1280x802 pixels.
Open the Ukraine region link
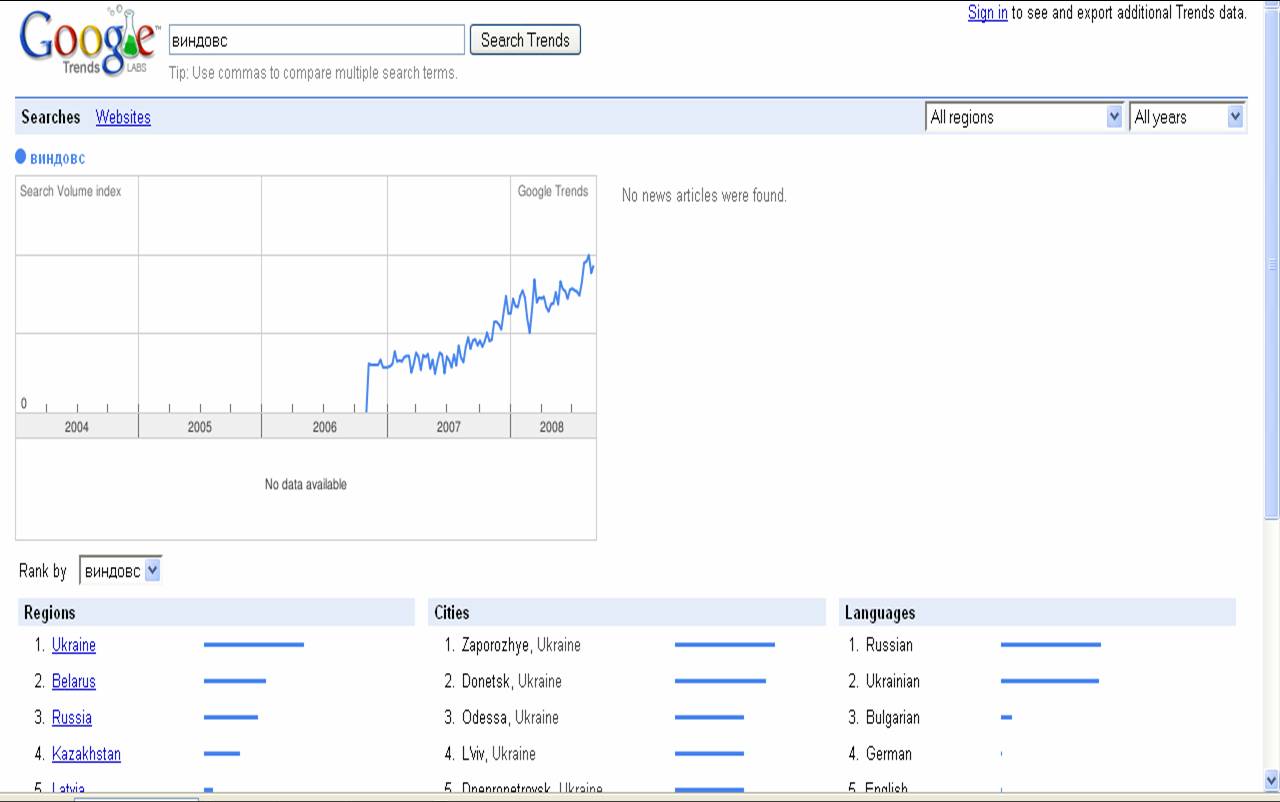coord(74,645)
